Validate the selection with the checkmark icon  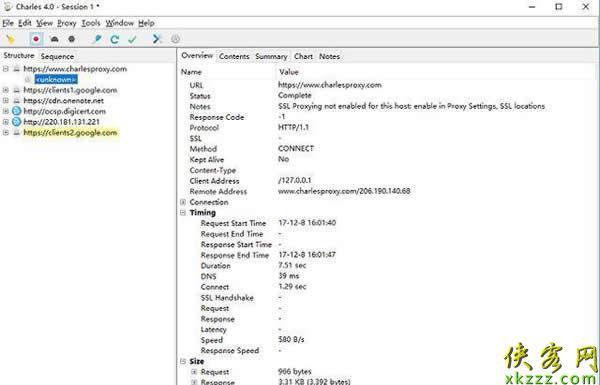point(132,39)
